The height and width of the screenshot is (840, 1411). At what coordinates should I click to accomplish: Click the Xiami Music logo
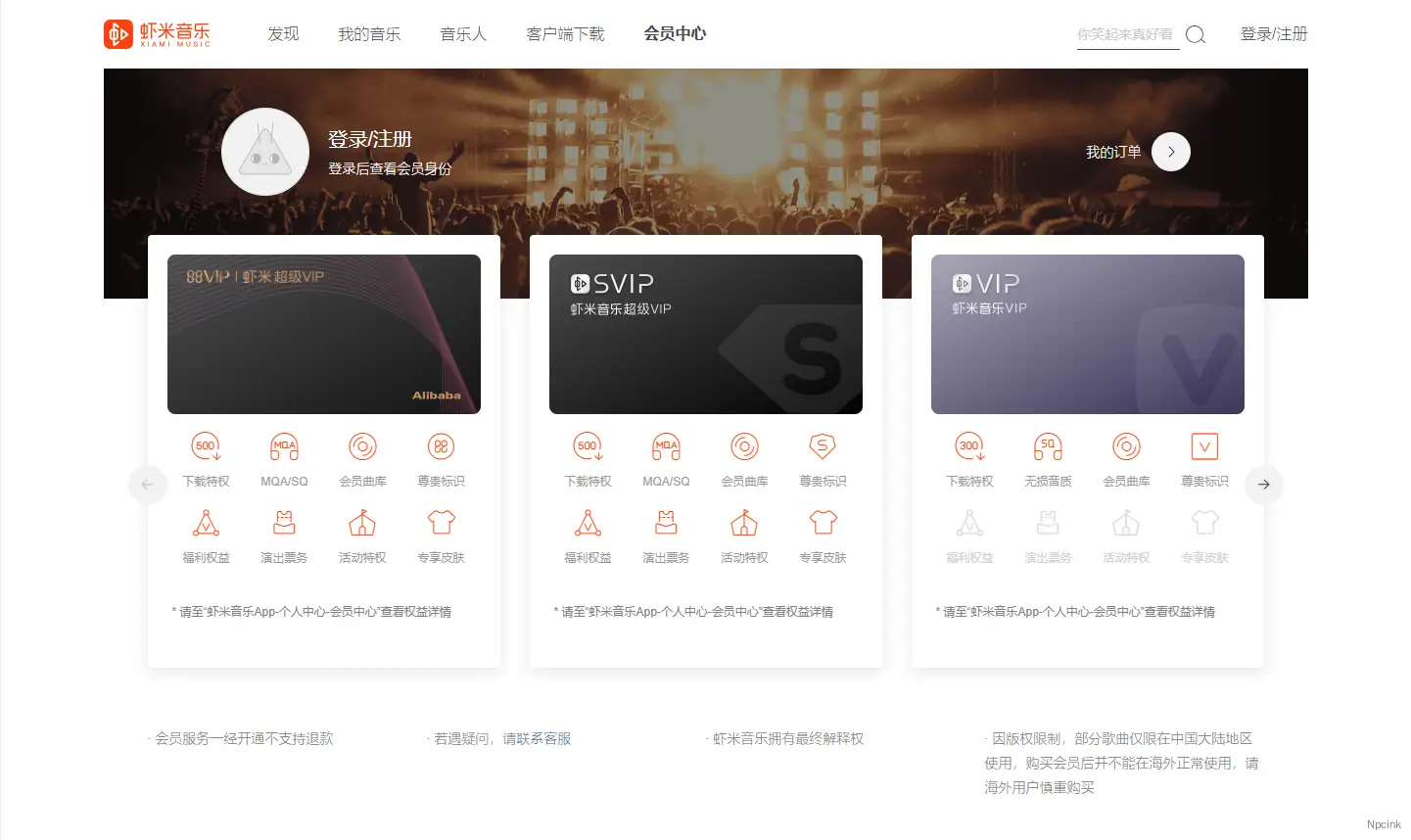tap(157, 34)
